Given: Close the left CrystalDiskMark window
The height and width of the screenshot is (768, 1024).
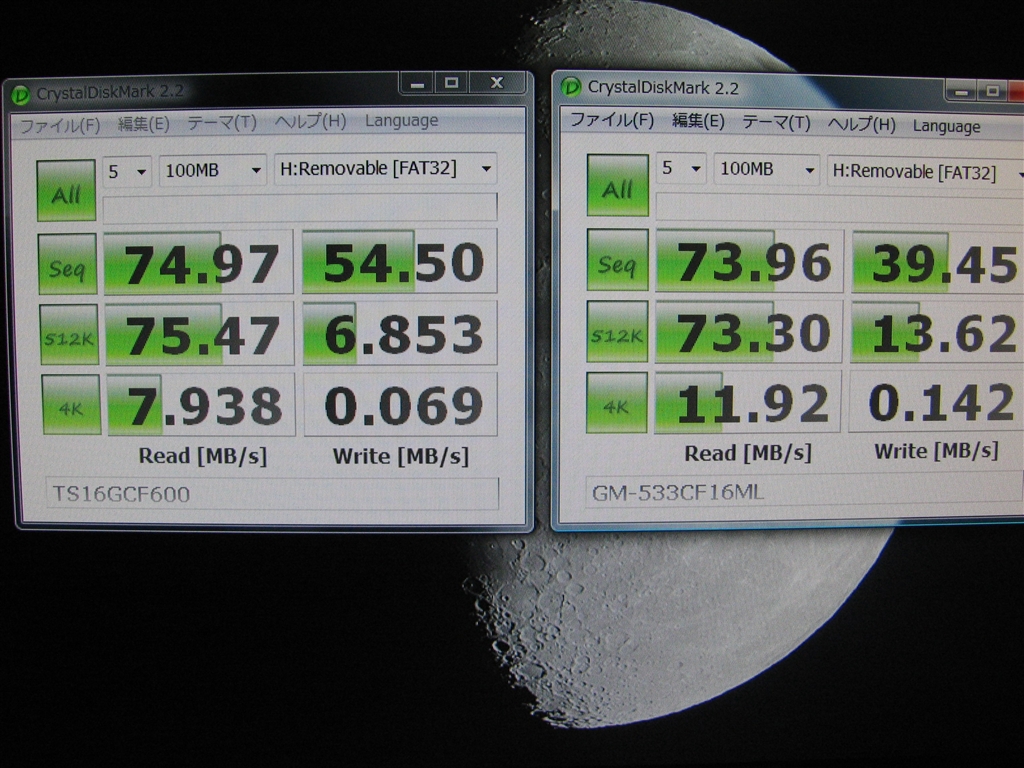Looking at the screenshot, I should (497, 82).
